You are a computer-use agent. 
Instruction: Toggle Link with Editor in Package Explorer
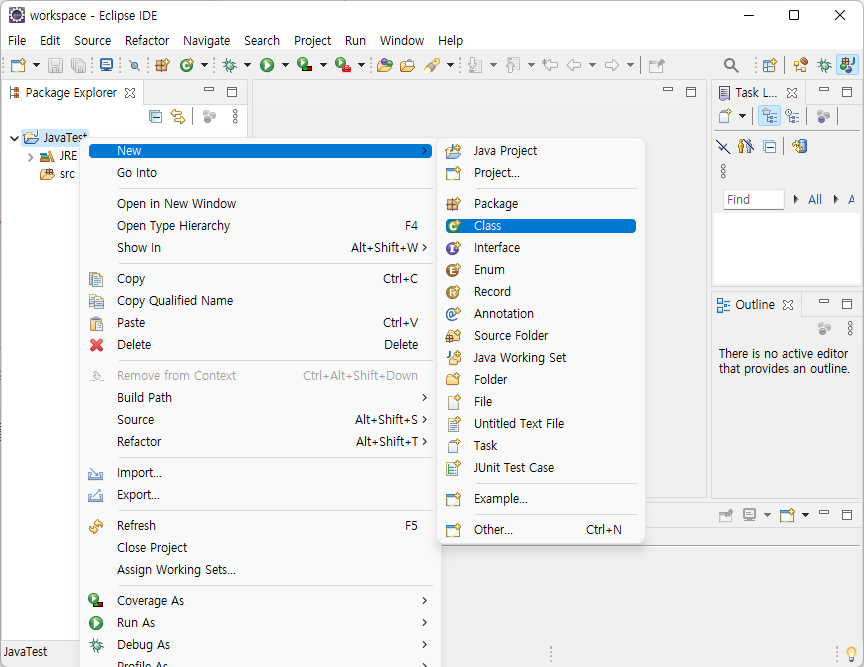177,116
